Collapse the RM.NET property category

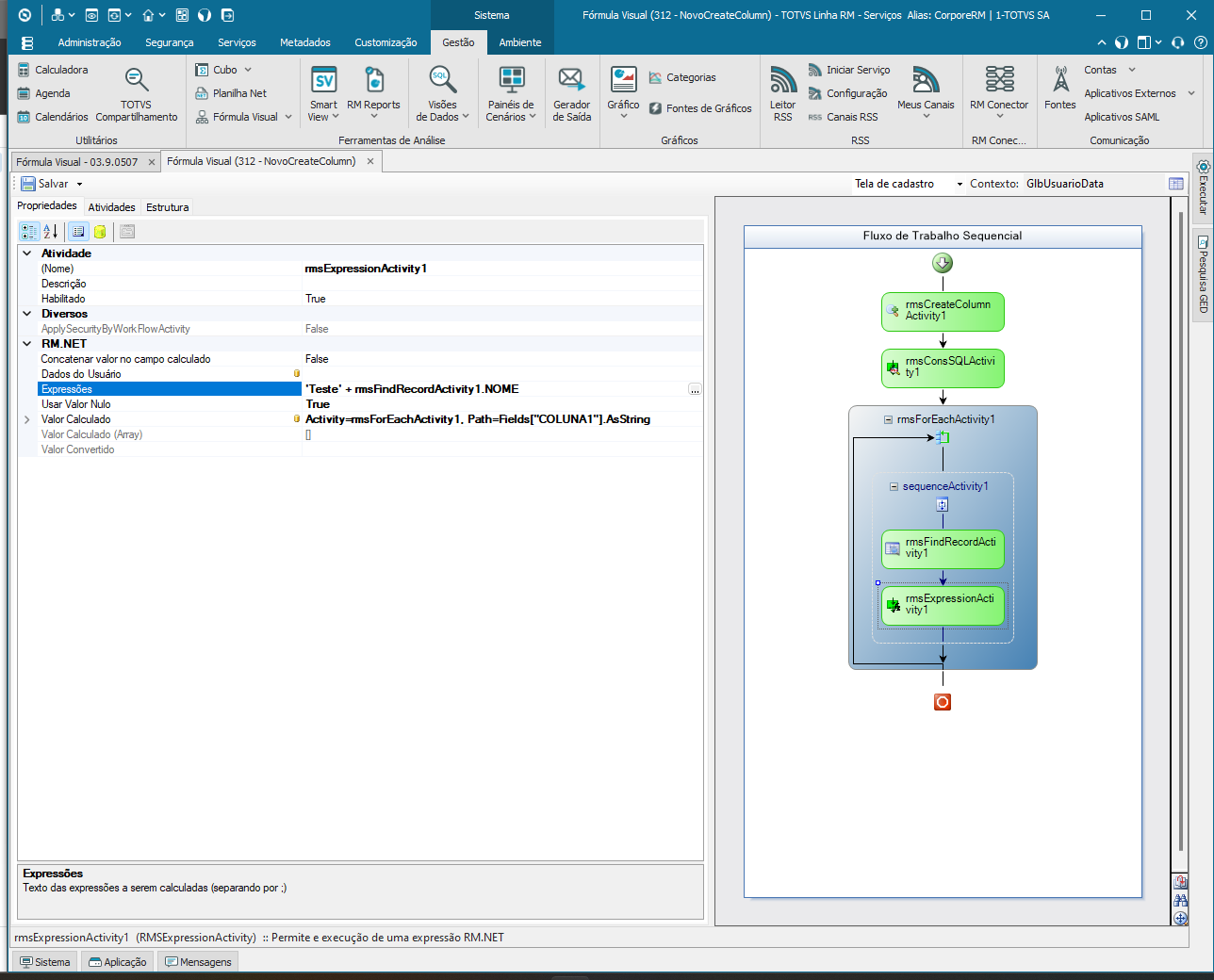[x=27, y=344]
